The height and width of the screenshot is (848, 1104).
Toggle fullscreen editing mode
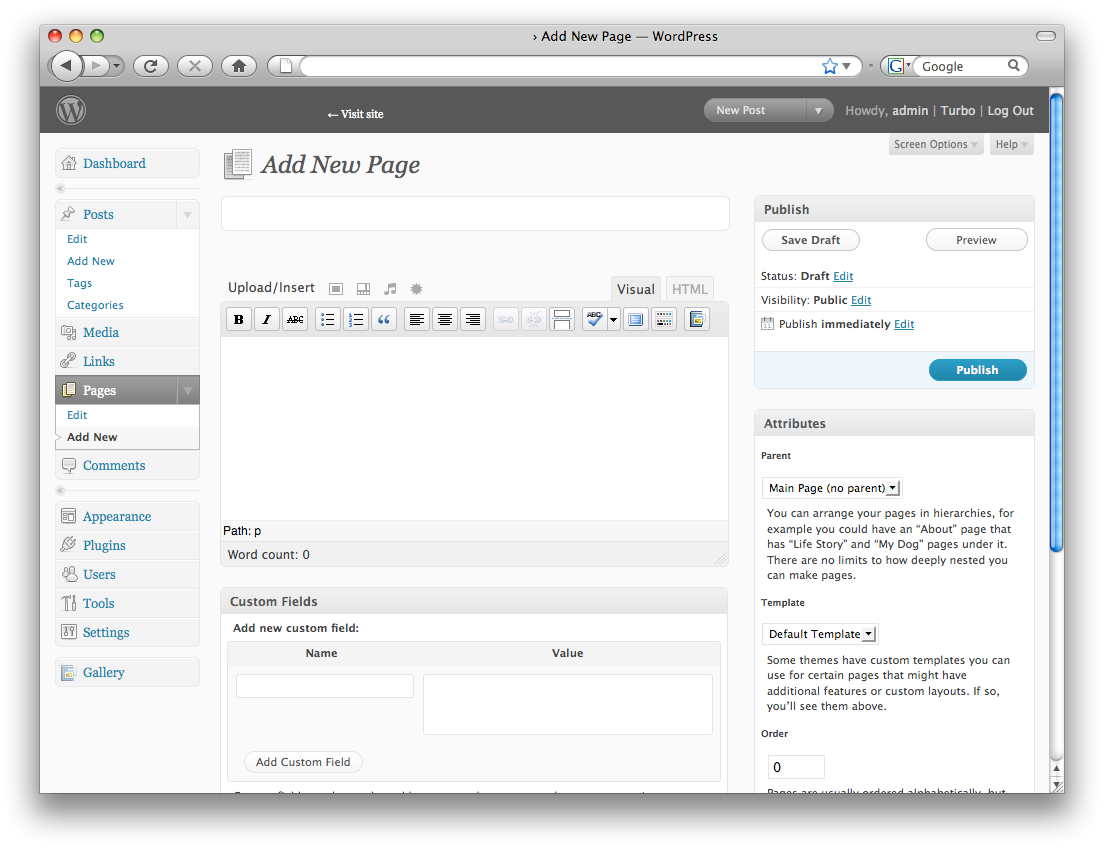636,320
